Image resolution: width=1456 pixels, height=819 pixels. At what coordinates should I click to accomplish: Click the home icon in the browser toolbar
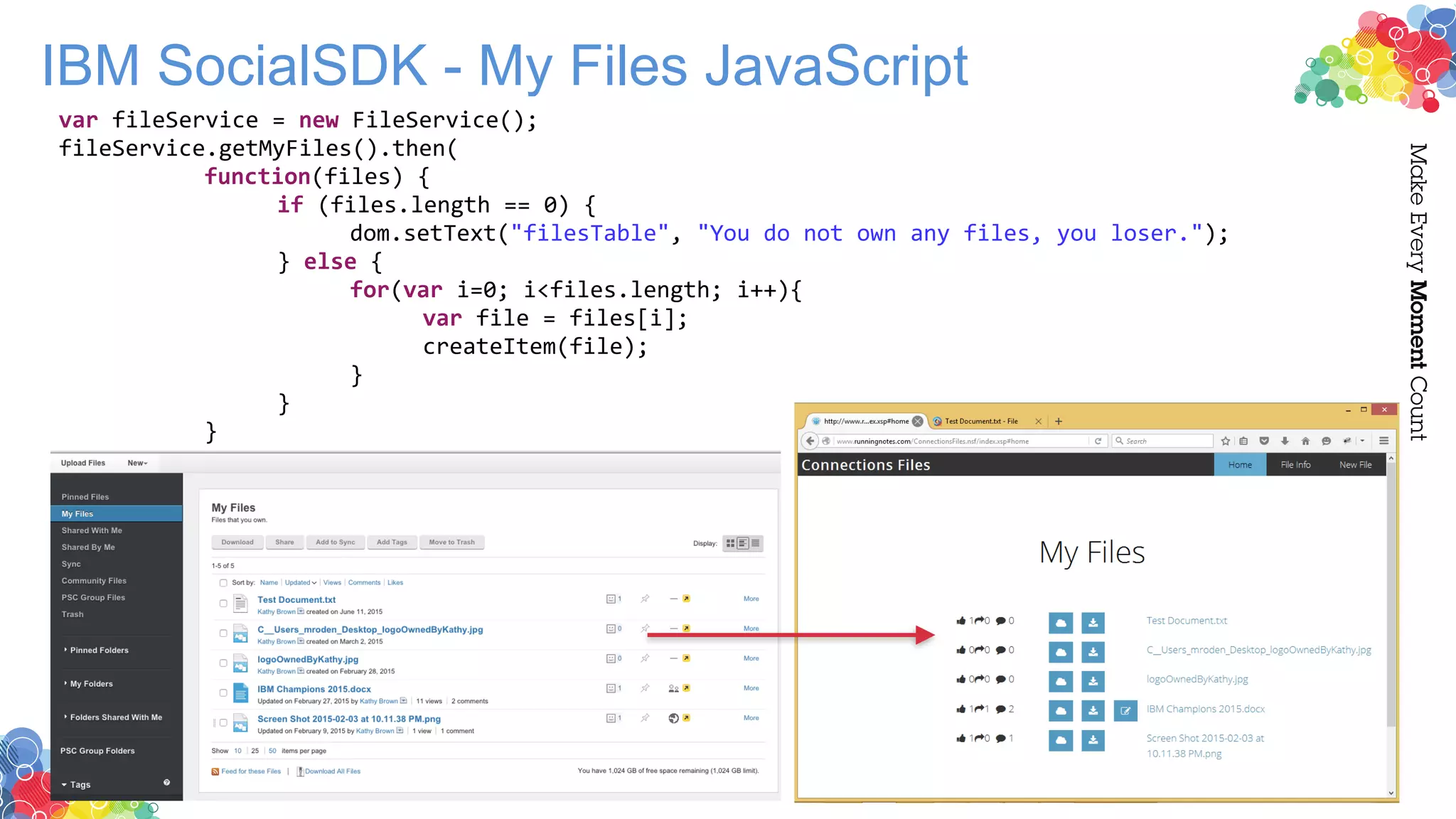pyautogui.click(x=1305, y=441)
